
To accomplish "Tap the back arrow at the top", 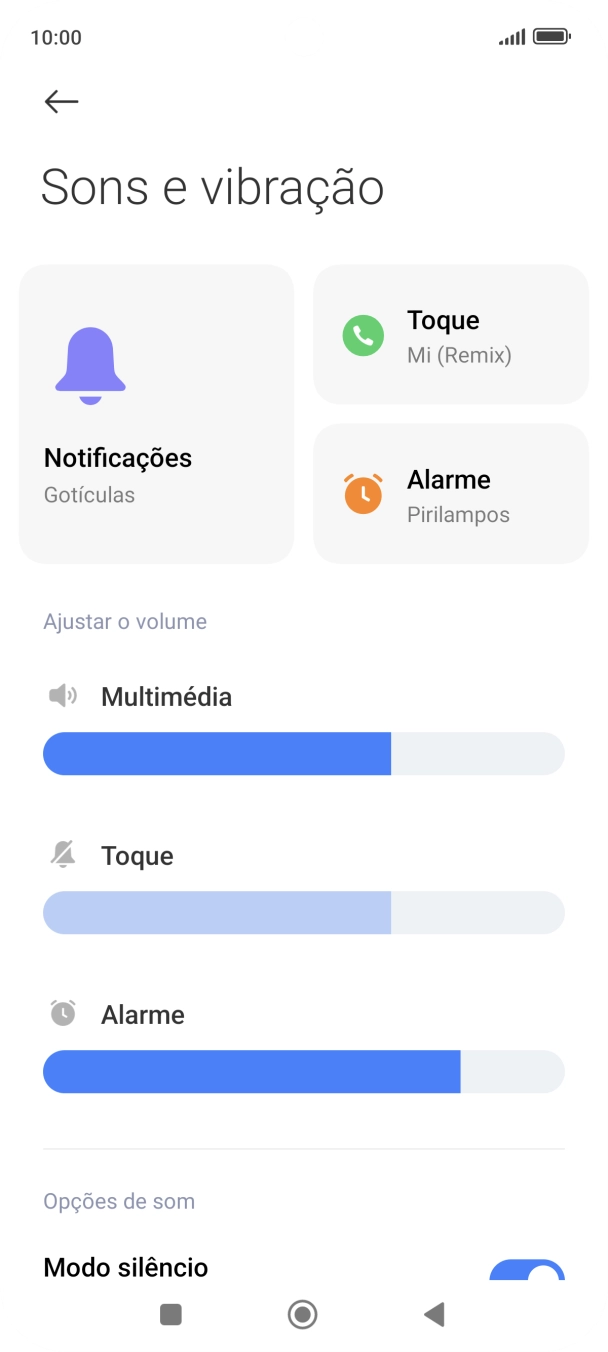I will (60, 100).
